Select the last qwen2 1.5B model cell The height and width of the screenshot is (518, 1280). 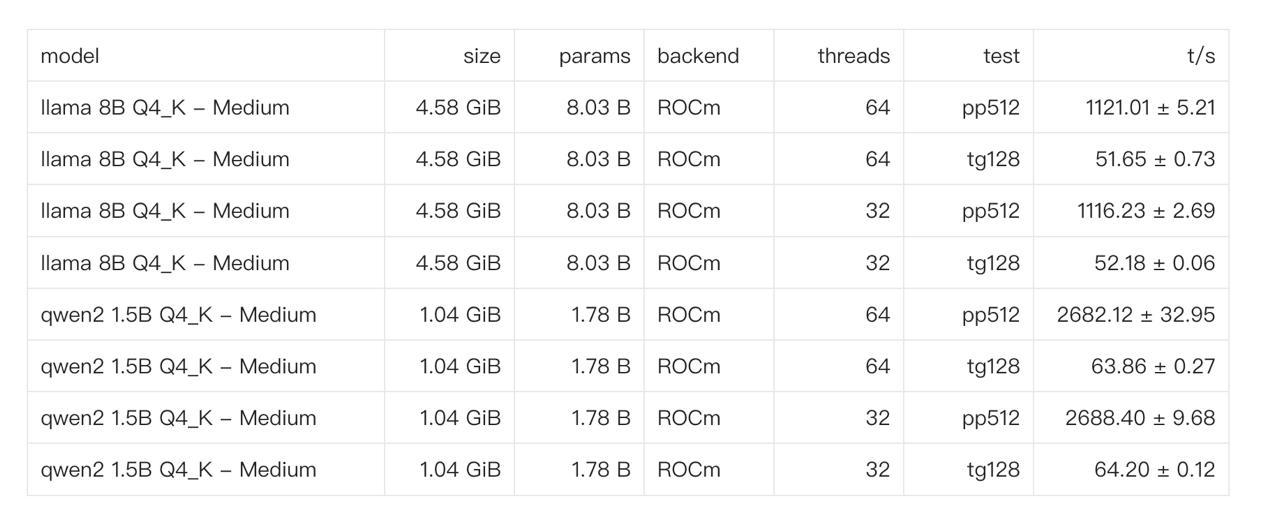pyautogui.click(x=205, y=470)
